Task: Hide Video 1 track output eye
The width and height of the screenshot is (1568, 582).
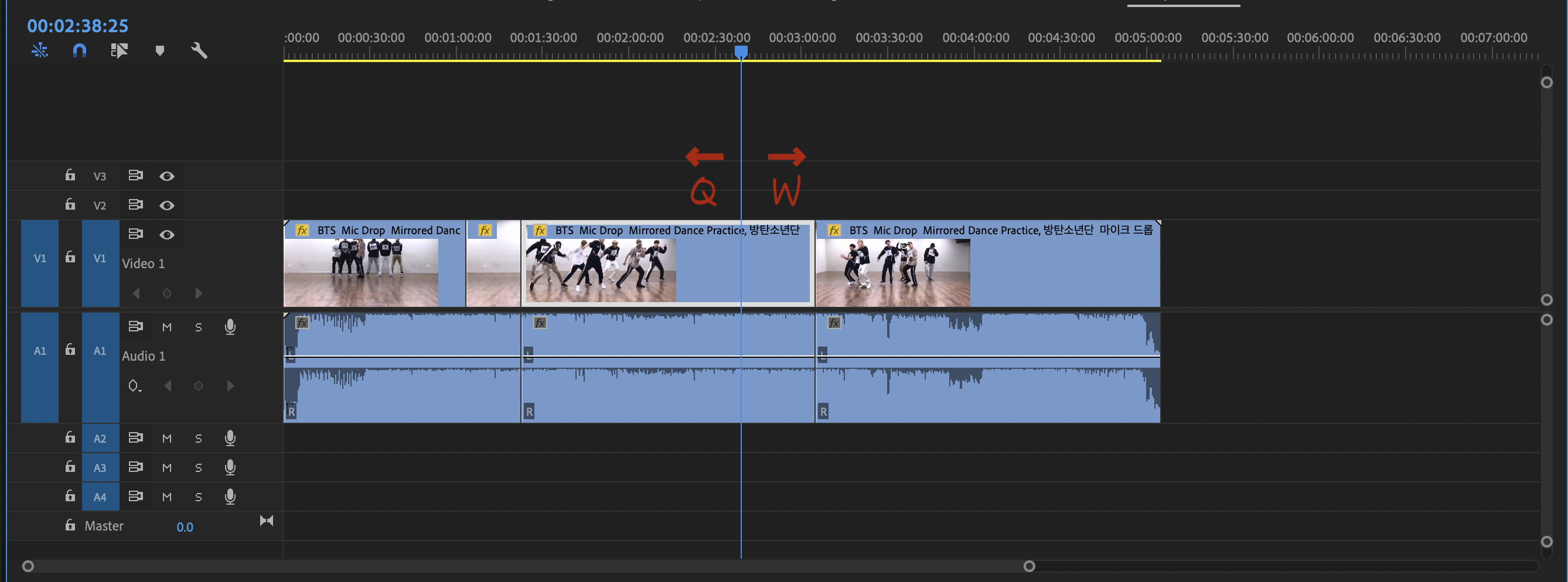Action: tap(167, 234)
